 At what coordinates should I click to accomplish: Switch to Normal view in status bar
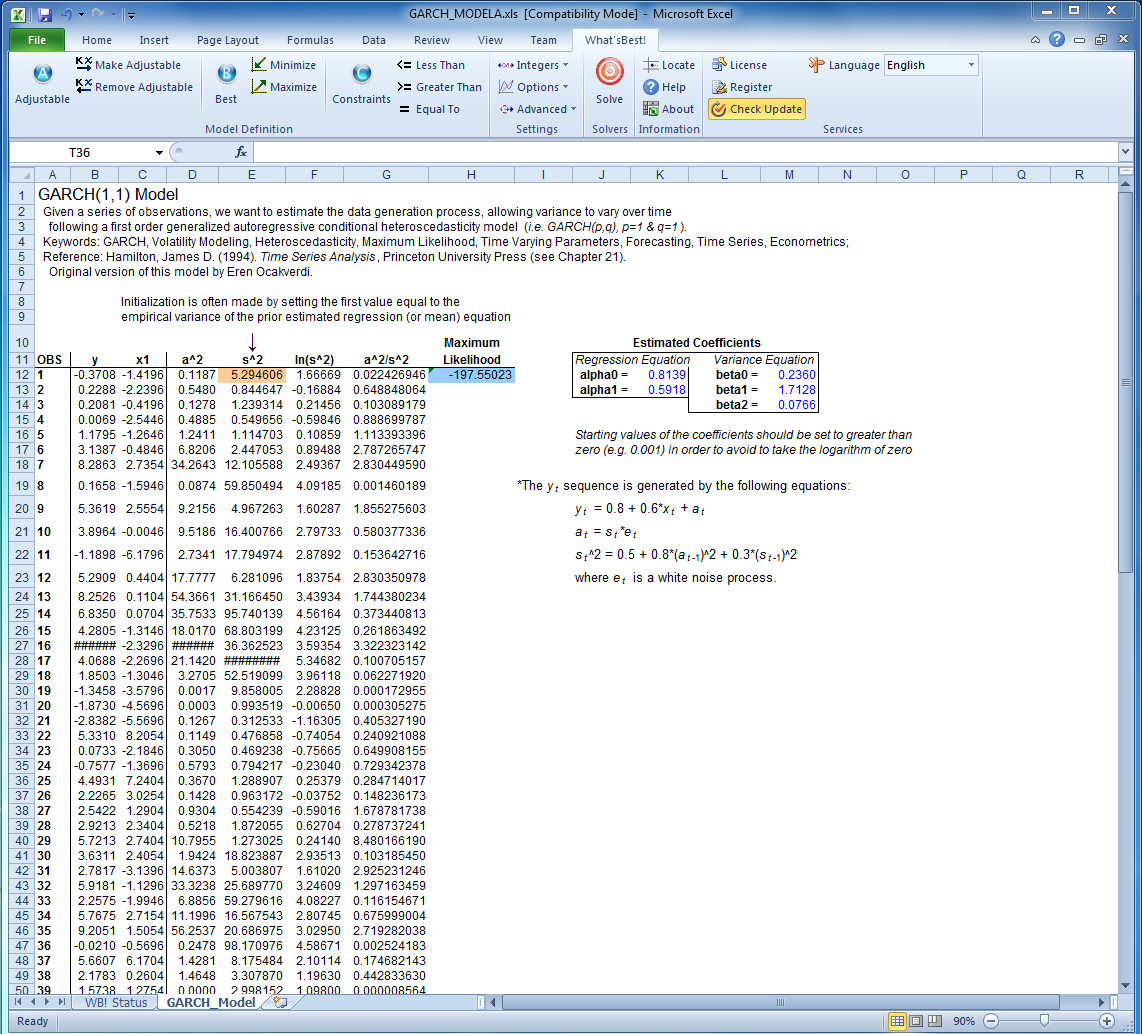click(897, 1021)
